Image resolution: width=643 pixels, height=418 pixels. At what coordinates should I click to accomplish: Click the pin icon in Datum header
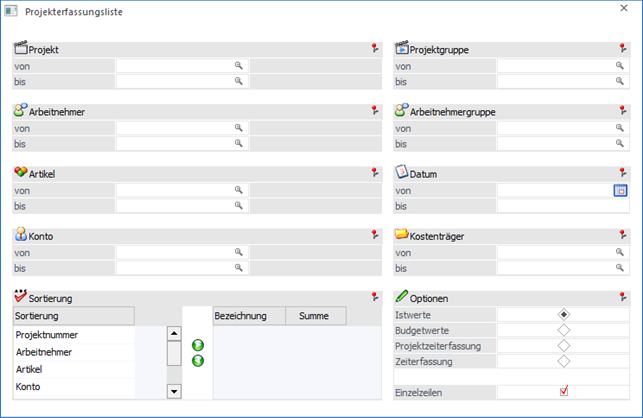point(623,172)
